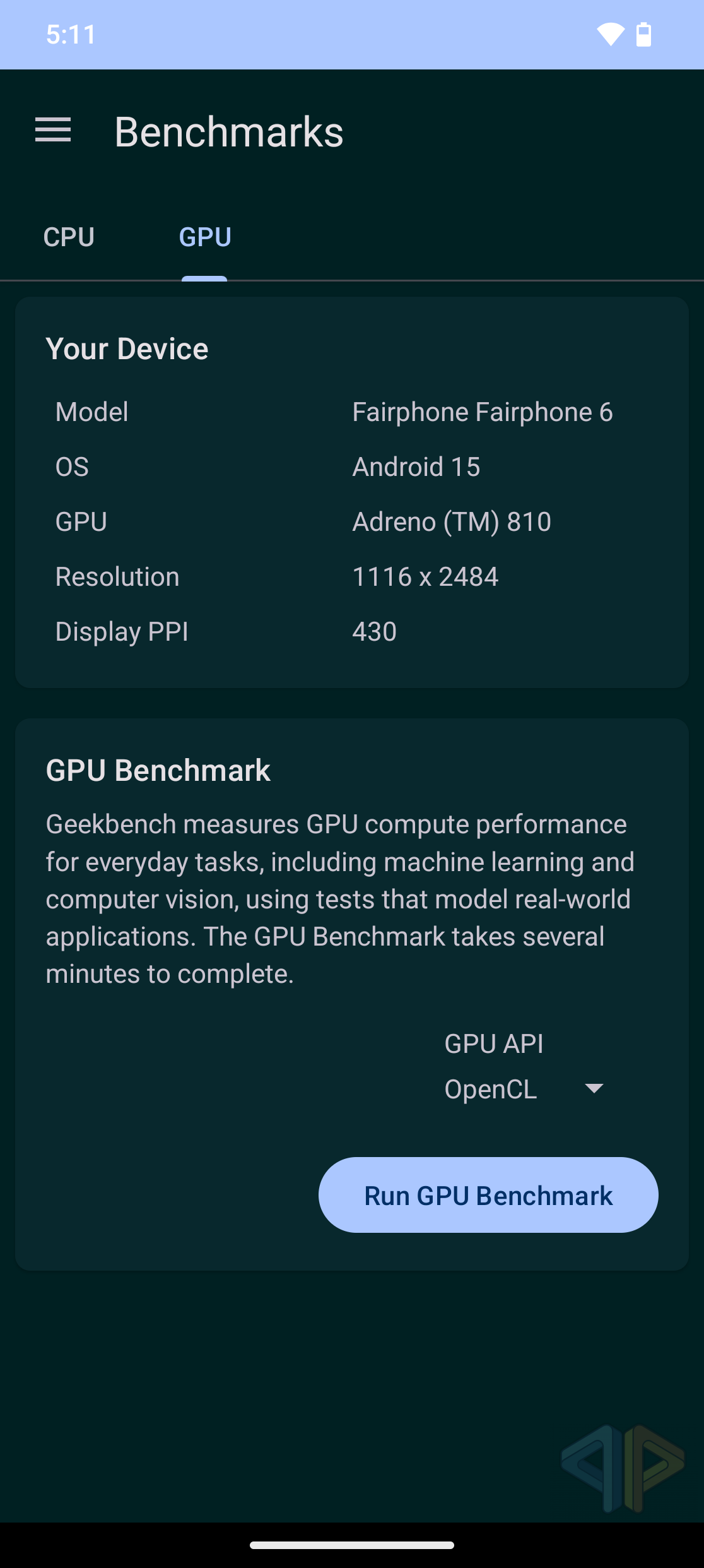Select the Adreno (TM) 810 GPU value
Image resolution: width=704 pixels, height=1568 pixels.
(x=452, y=522)
